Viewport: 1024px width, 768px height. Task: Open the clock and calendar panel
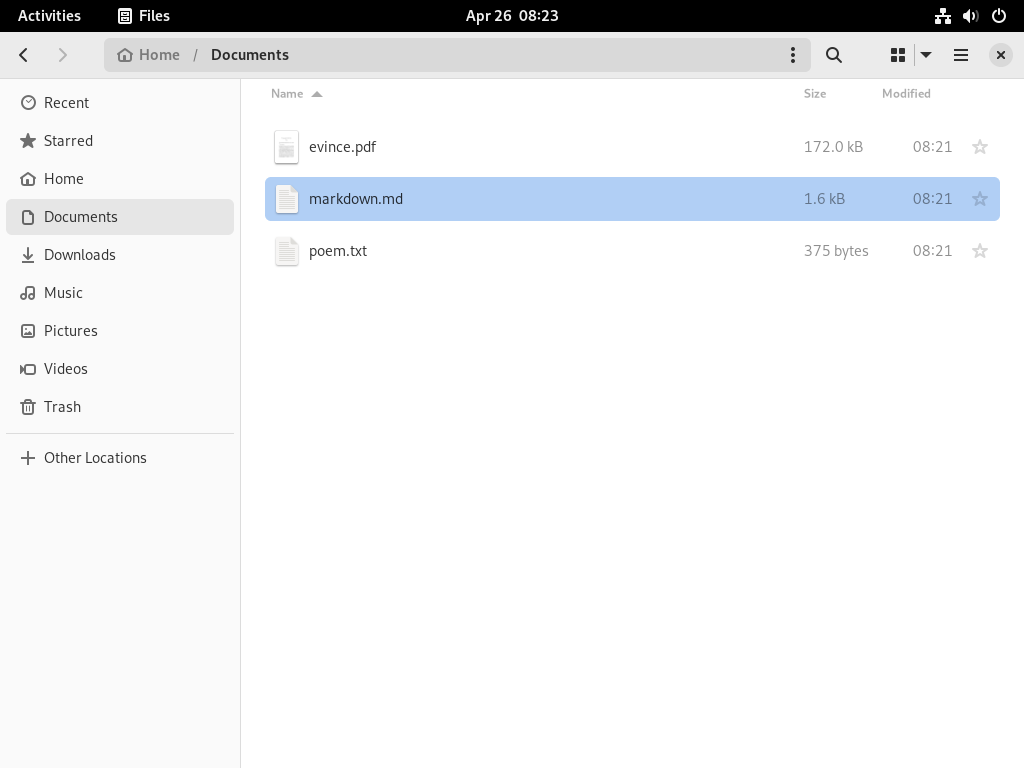point(512,16)
